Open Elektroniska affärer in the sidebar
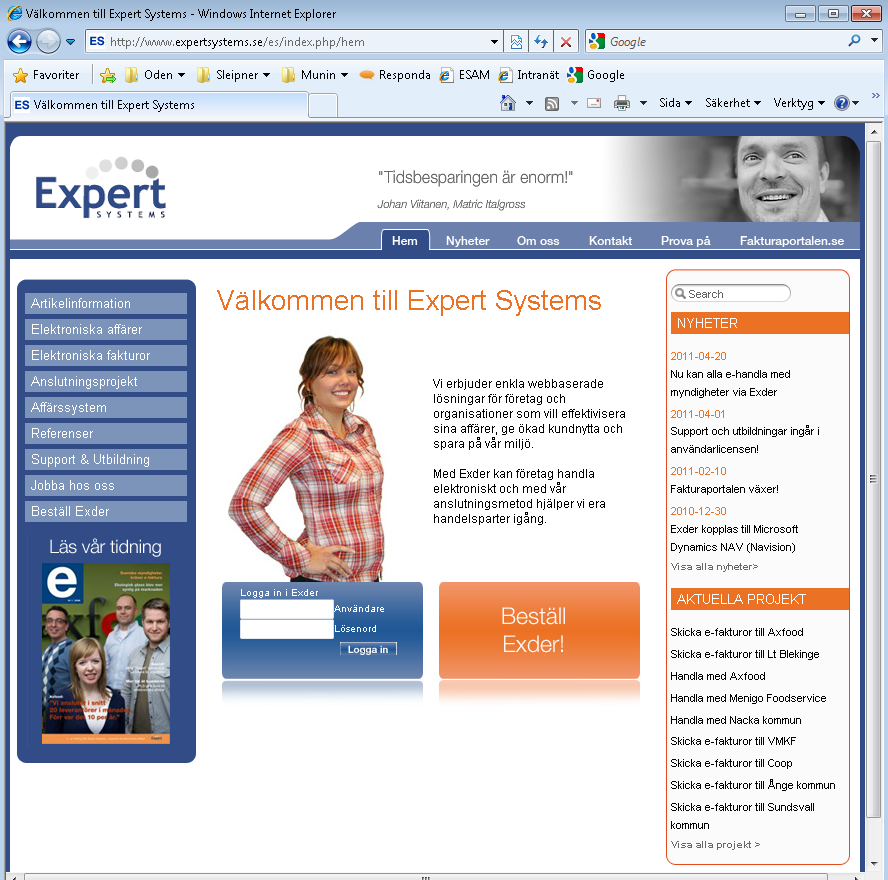 (x=106, y=330)
